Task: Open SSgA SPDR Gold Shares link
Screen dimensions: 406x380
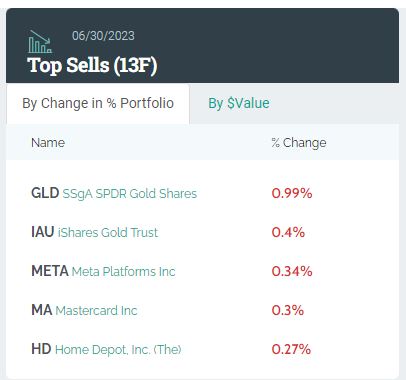Action: (130, 194)
